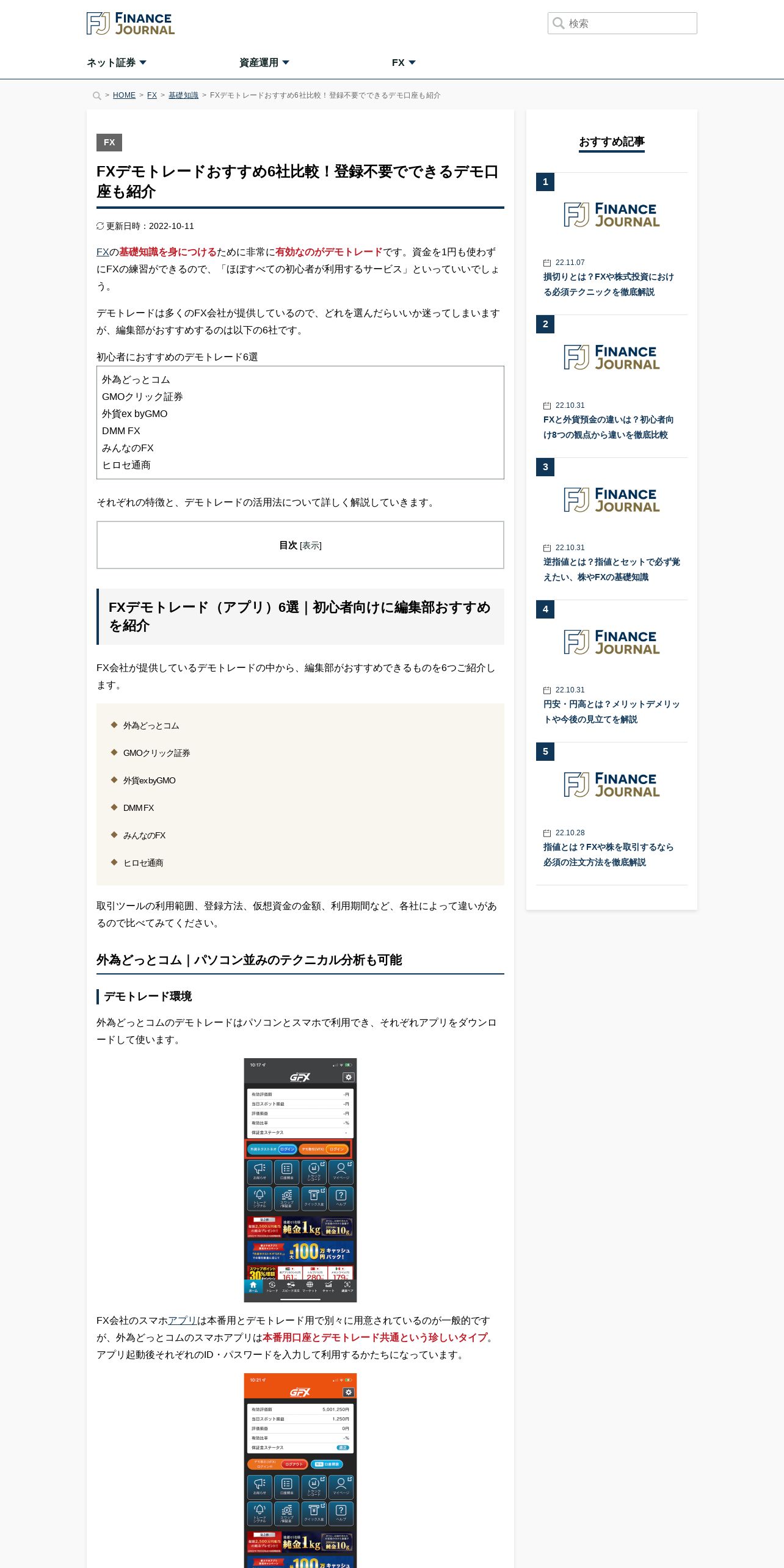Click the Finance Journal header logo
This screenshot has width=784, height=1568.
tap(131, 23)
